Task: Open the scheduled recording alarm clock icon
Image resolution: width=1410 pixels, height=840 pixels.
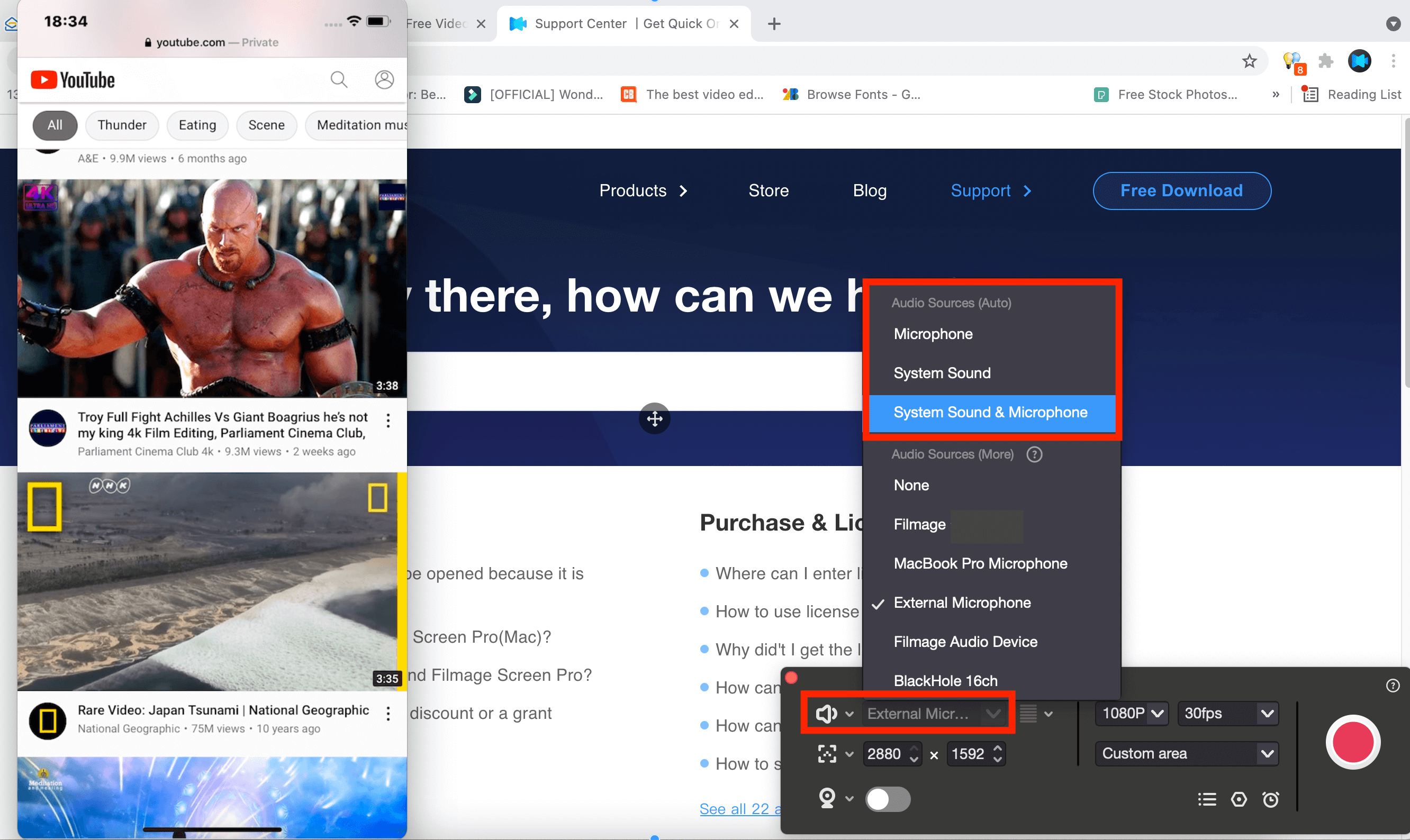Action: (1270, 799)
